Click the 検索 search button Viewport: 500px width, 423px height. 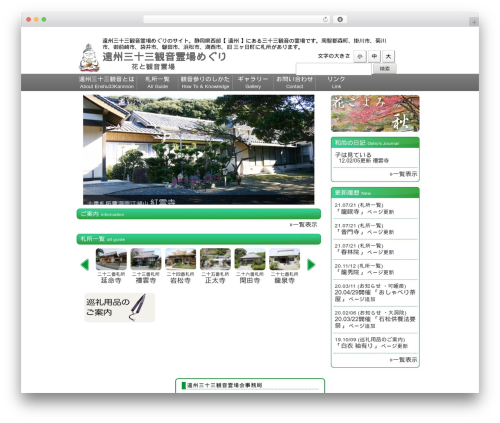click(x=385, y=69)
